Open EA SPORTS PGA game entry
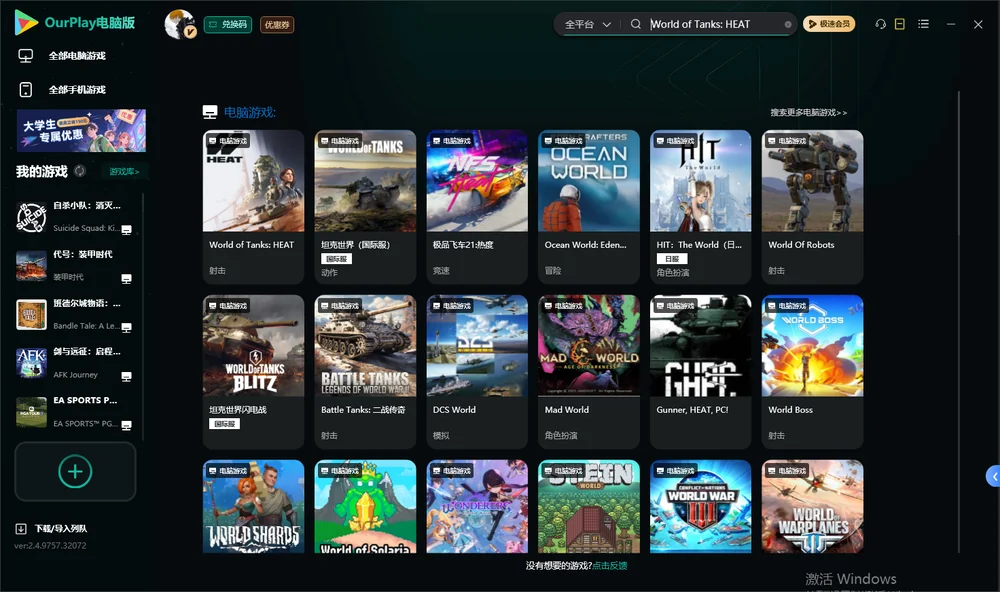1000x592 pixels. pos(75,411)
